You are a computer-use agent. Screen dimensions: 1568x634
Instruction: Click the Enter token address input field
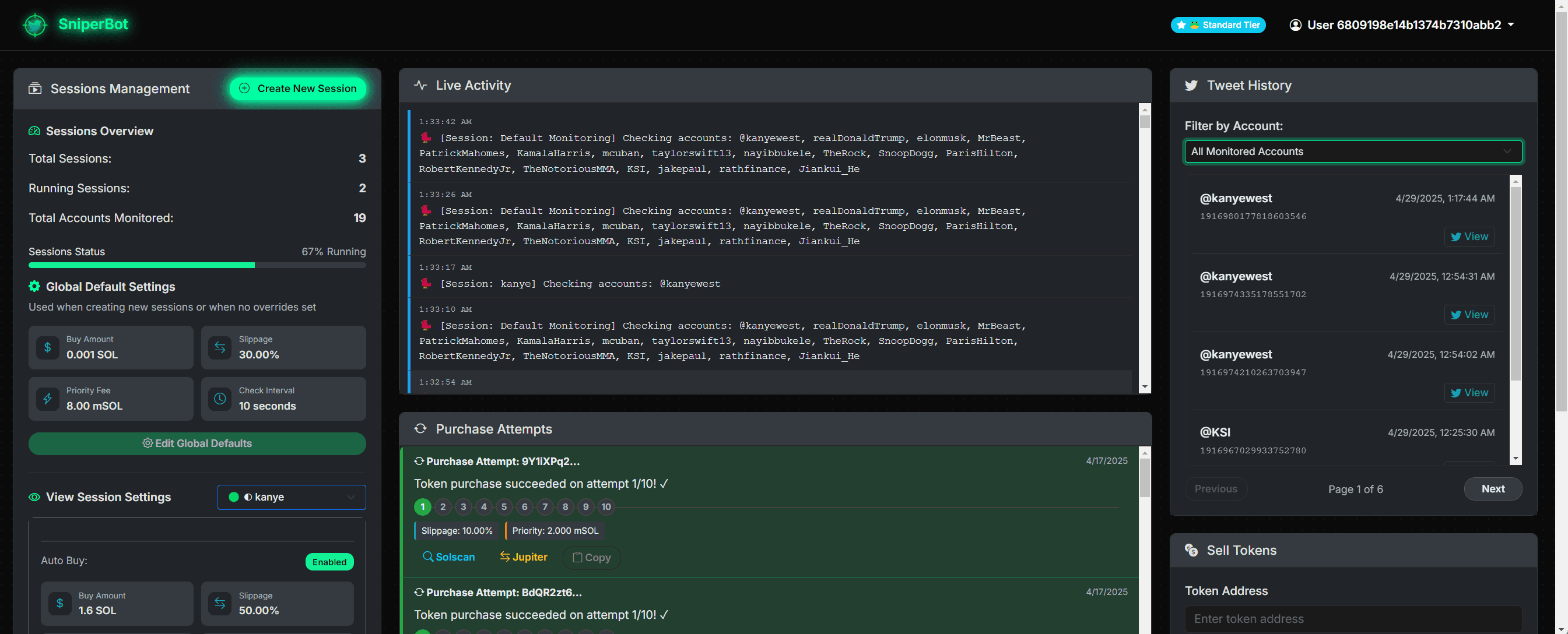click(1352, 619)
